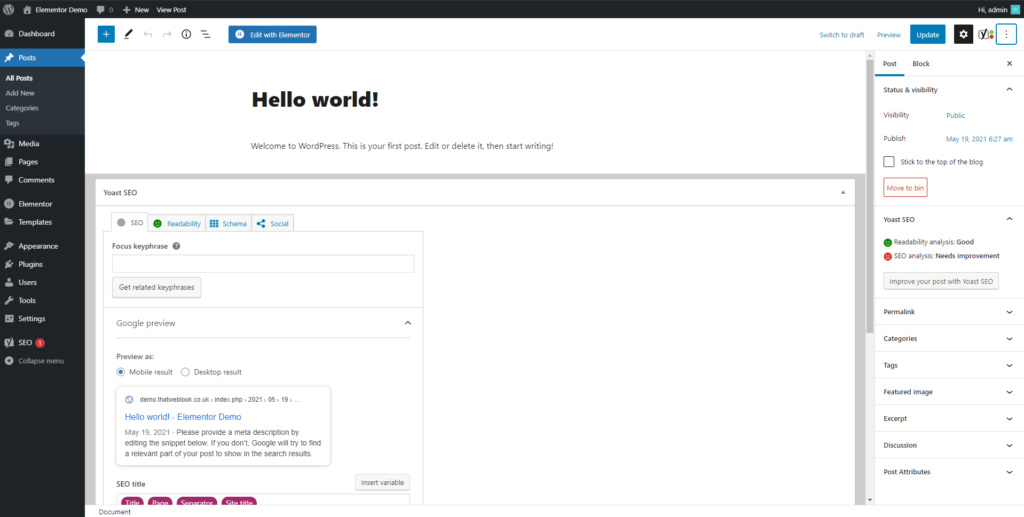This screenshot has width=1024, height=517.
Task: Open the Yoast SEO toolbar icon
Action: (985, 34)
